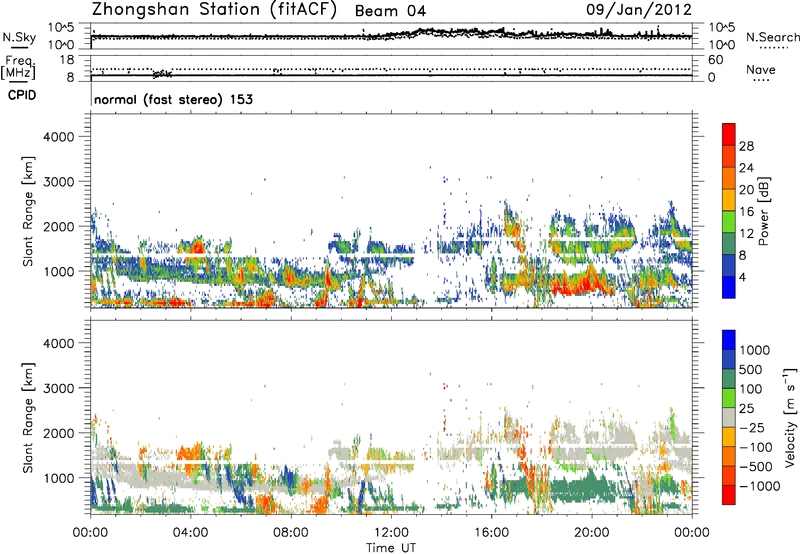Click the '20:00' time tick label
The width and height of the screenshot is (800, 554).
592,533
